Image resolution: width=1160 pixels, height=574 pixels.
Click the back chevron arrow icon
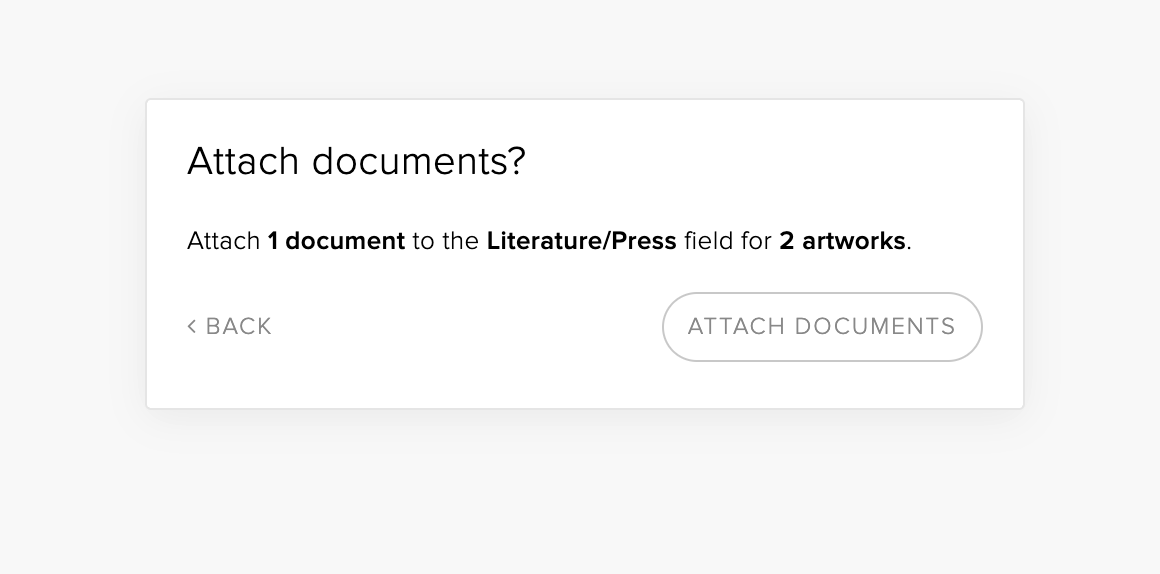point(192,326)
